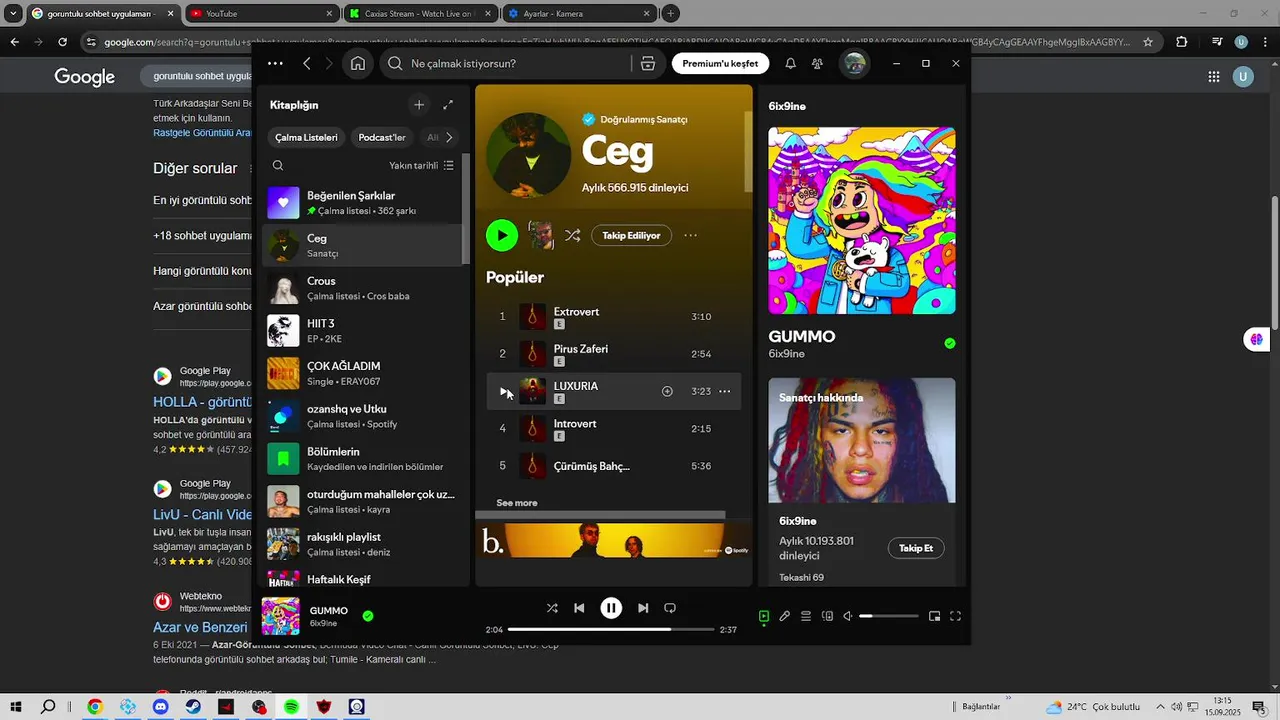Play the Extrovert track
The image size is (1280, 720).
[x=614, y=316]
